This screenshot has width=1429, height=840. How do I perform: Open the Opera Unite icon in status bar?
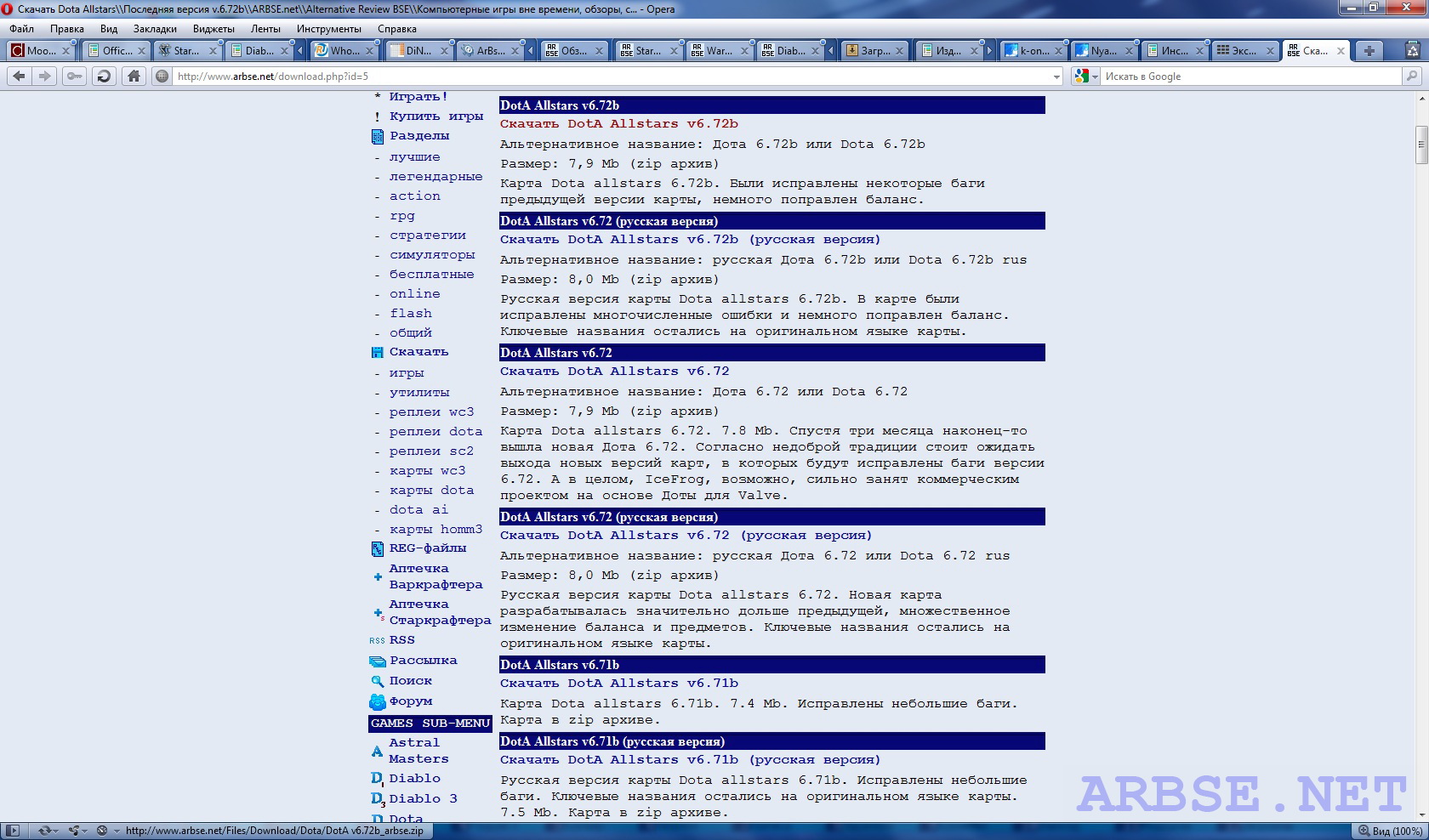click(x=74, y=831)
